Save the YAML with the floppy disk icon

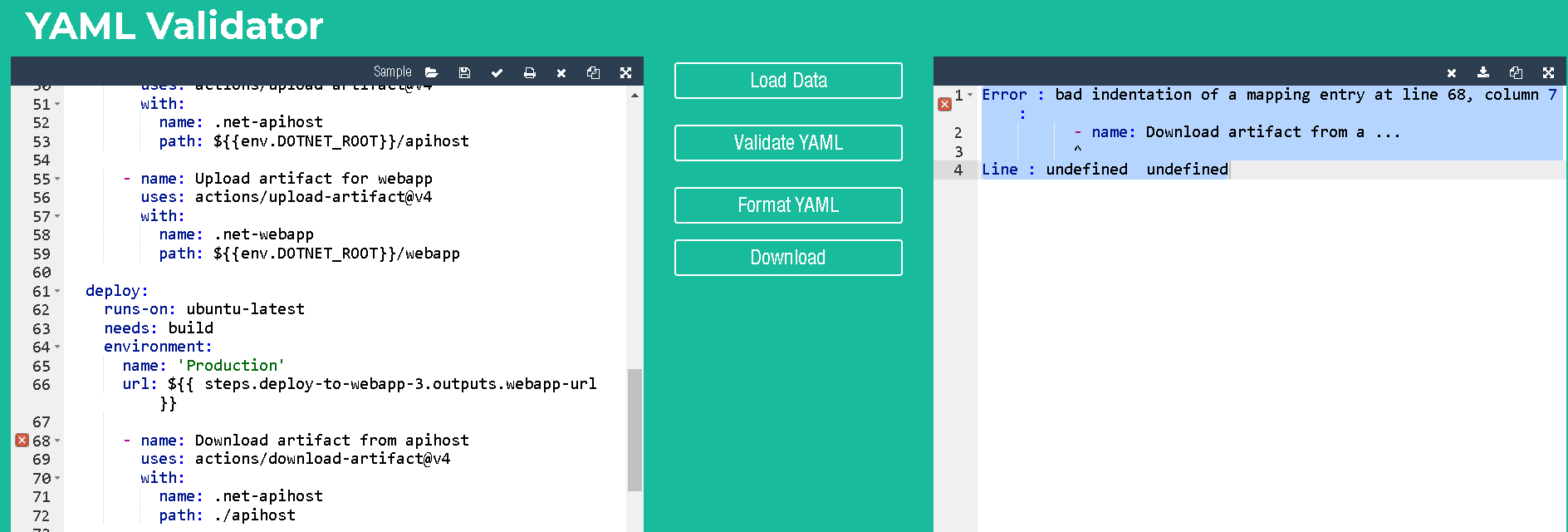pyautogui.click(x=464, y=72)
